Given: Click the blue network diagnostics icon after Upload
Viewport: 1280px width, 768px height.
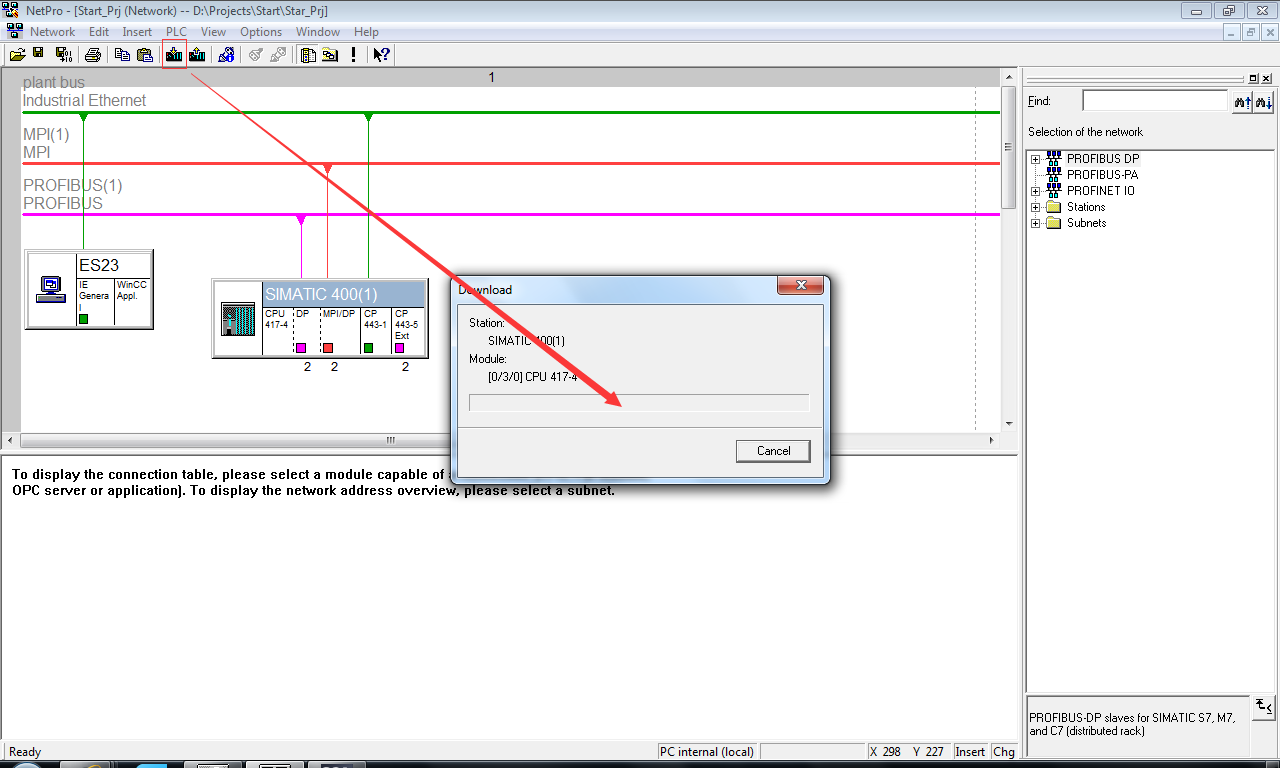Looking at the screenshot, I should pyautogui.click(x=226, y=54).
